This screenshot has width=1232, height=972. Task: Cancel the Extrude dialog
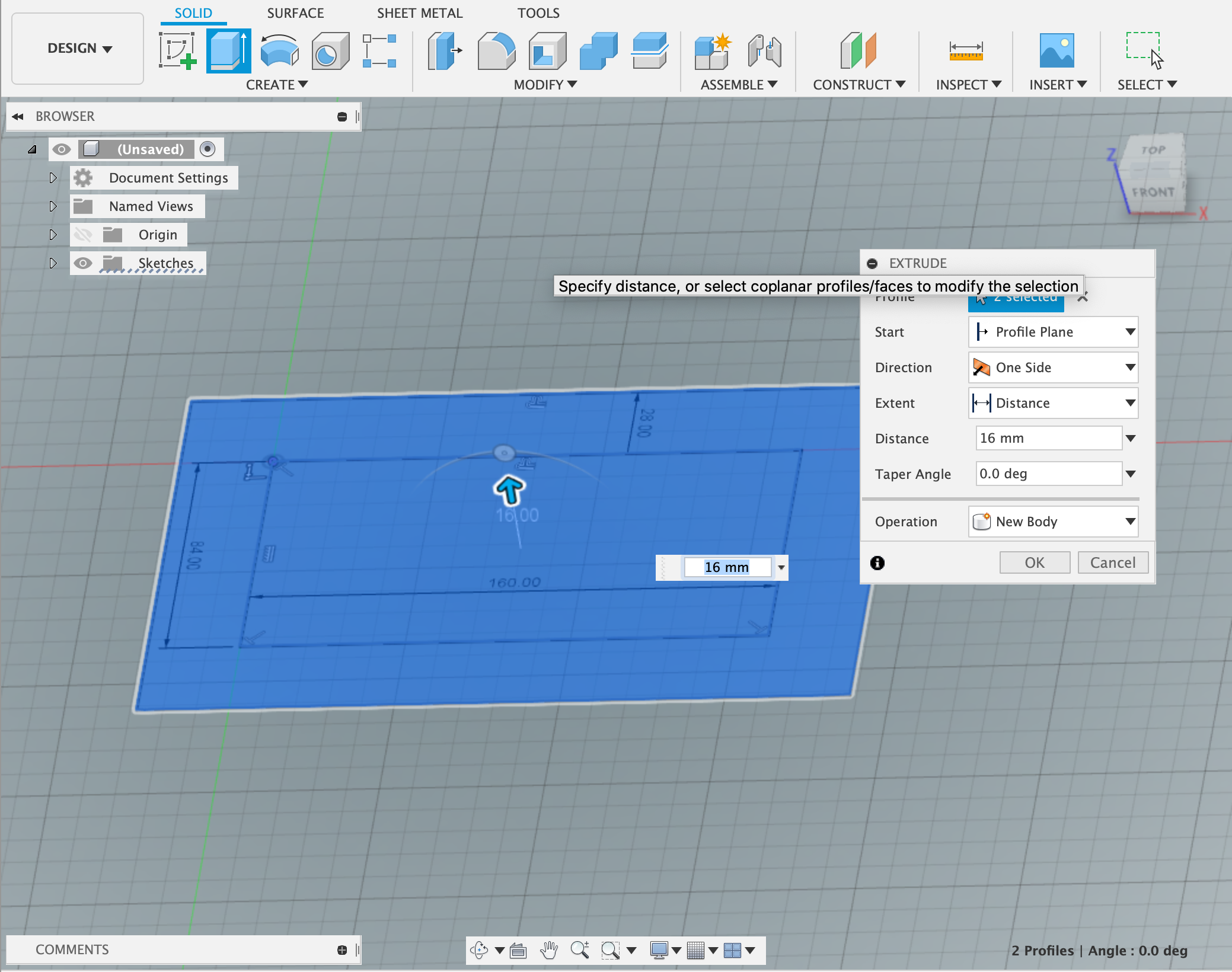(x=1112, y=562)
